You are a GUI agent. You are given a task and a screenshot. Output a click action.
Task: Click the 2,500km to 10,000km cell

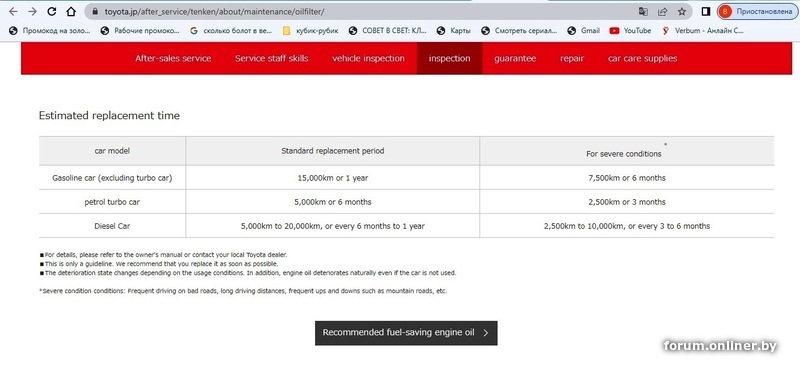627,226
